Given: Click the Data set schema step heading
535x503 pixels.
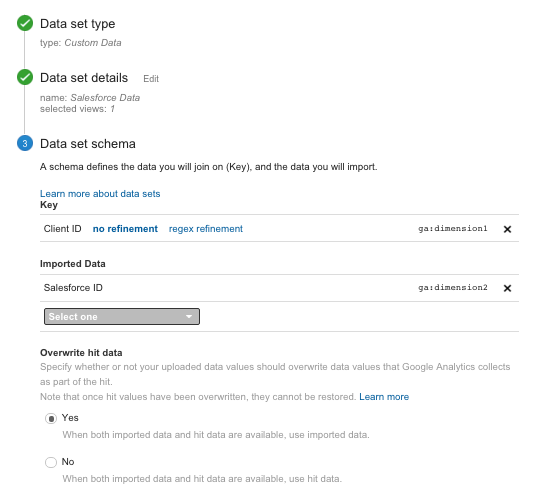Looking at the screenshot, I should (x=88, y=144).
